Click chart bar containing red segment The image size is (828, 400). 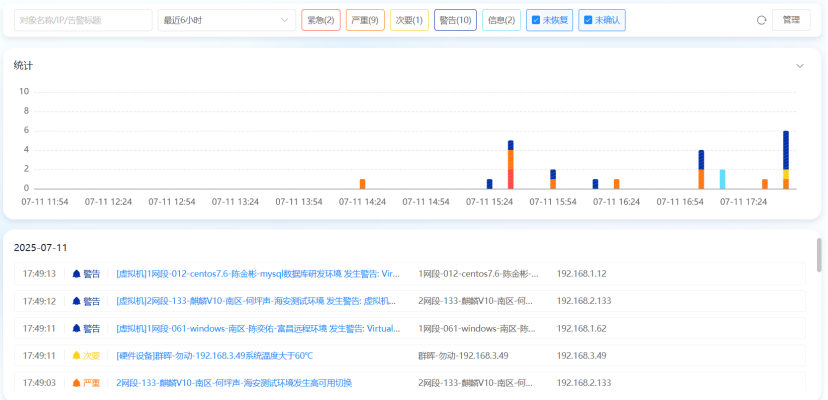coord(511,164)
